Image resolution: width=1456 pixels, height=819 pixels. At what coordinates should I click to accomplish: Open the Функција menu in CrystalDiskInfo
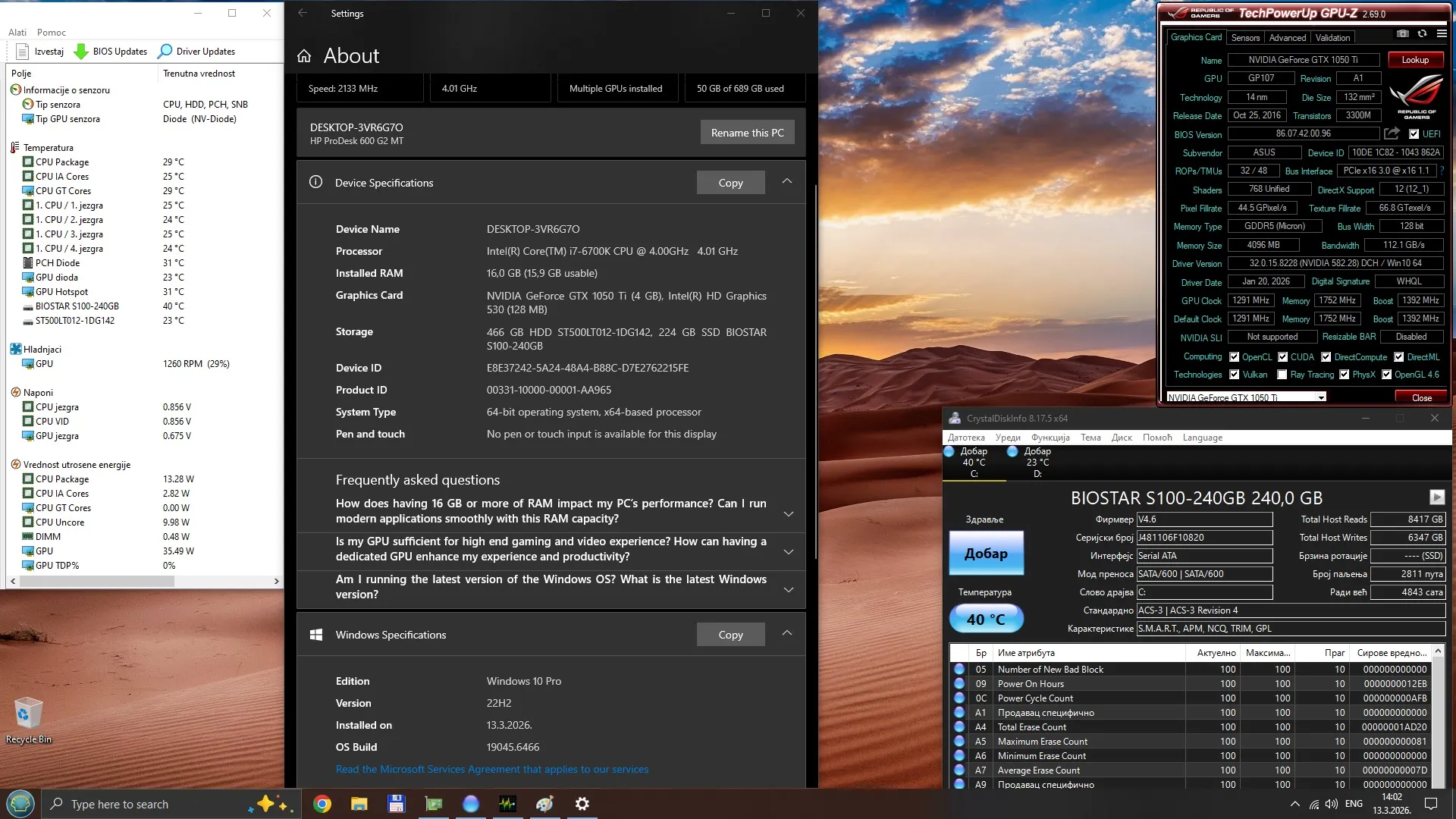1050,438
